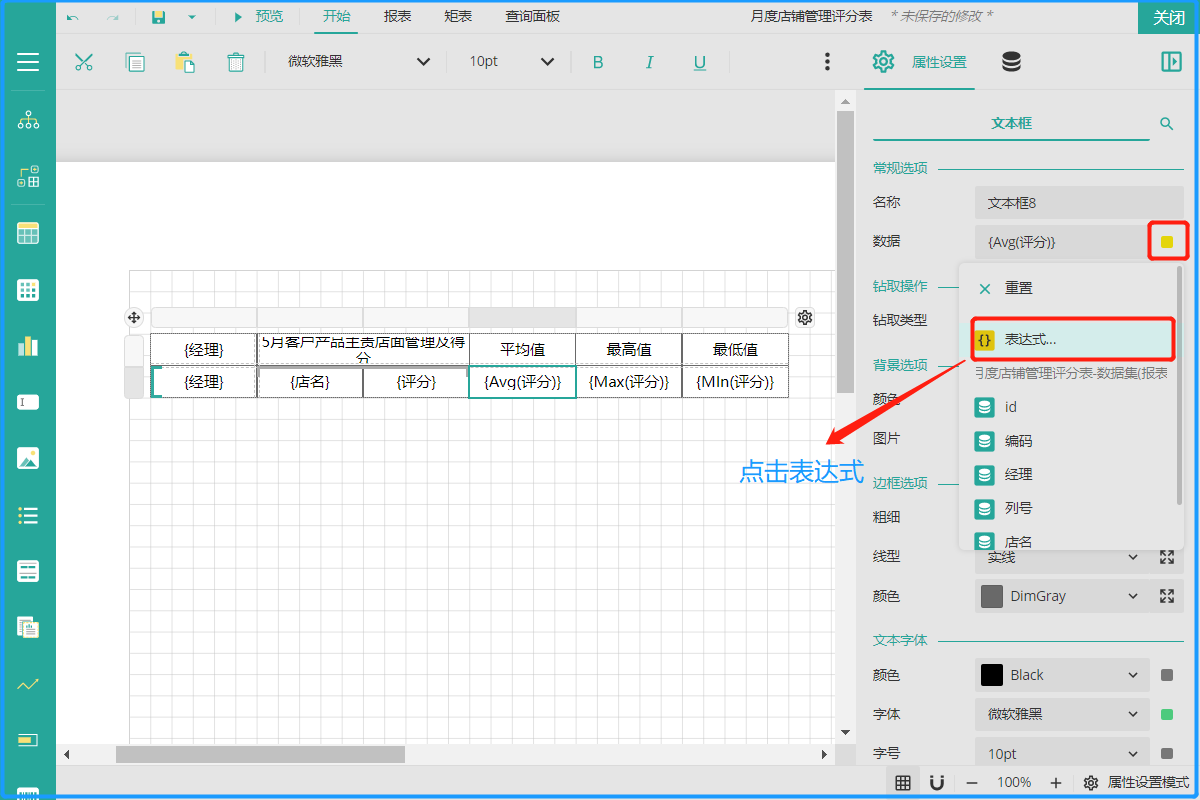Select the bar chart tool in sidebar

28,346
